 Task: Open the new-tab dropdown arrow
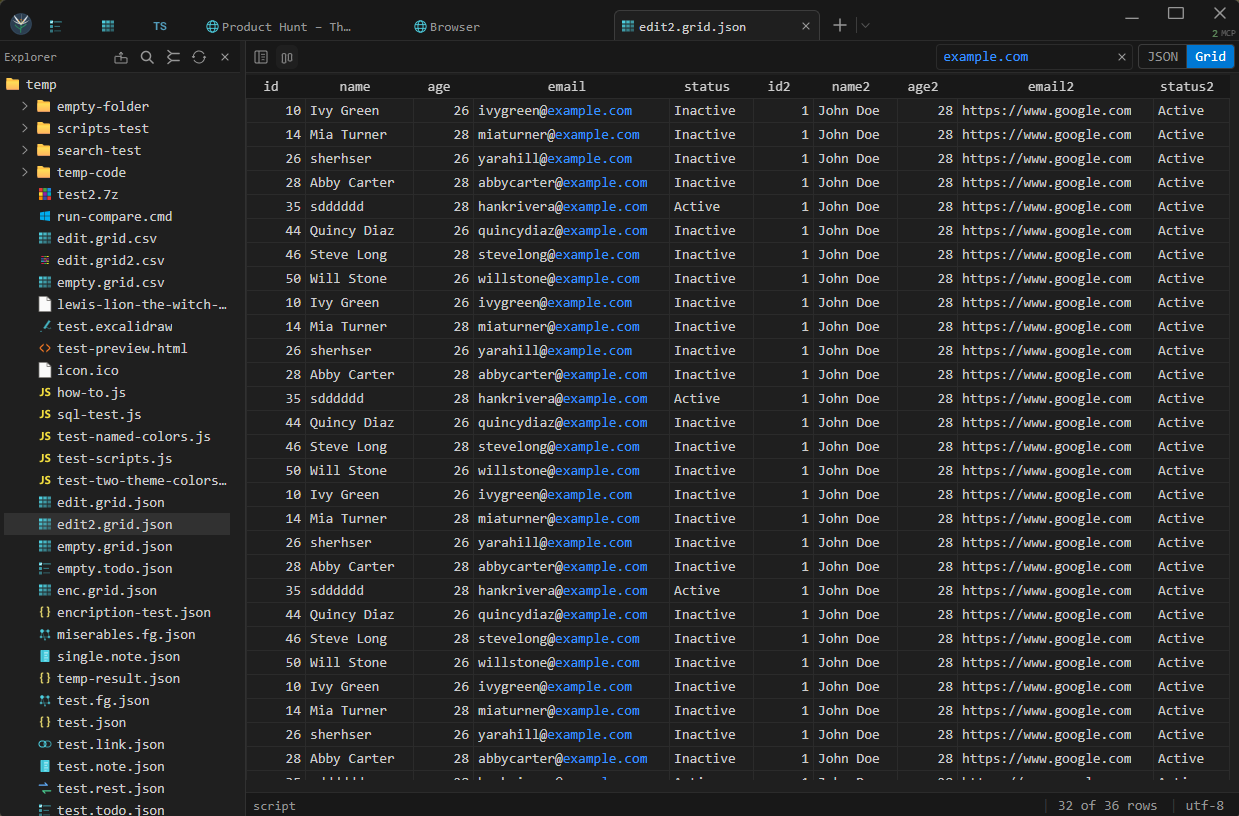point(865,26)
